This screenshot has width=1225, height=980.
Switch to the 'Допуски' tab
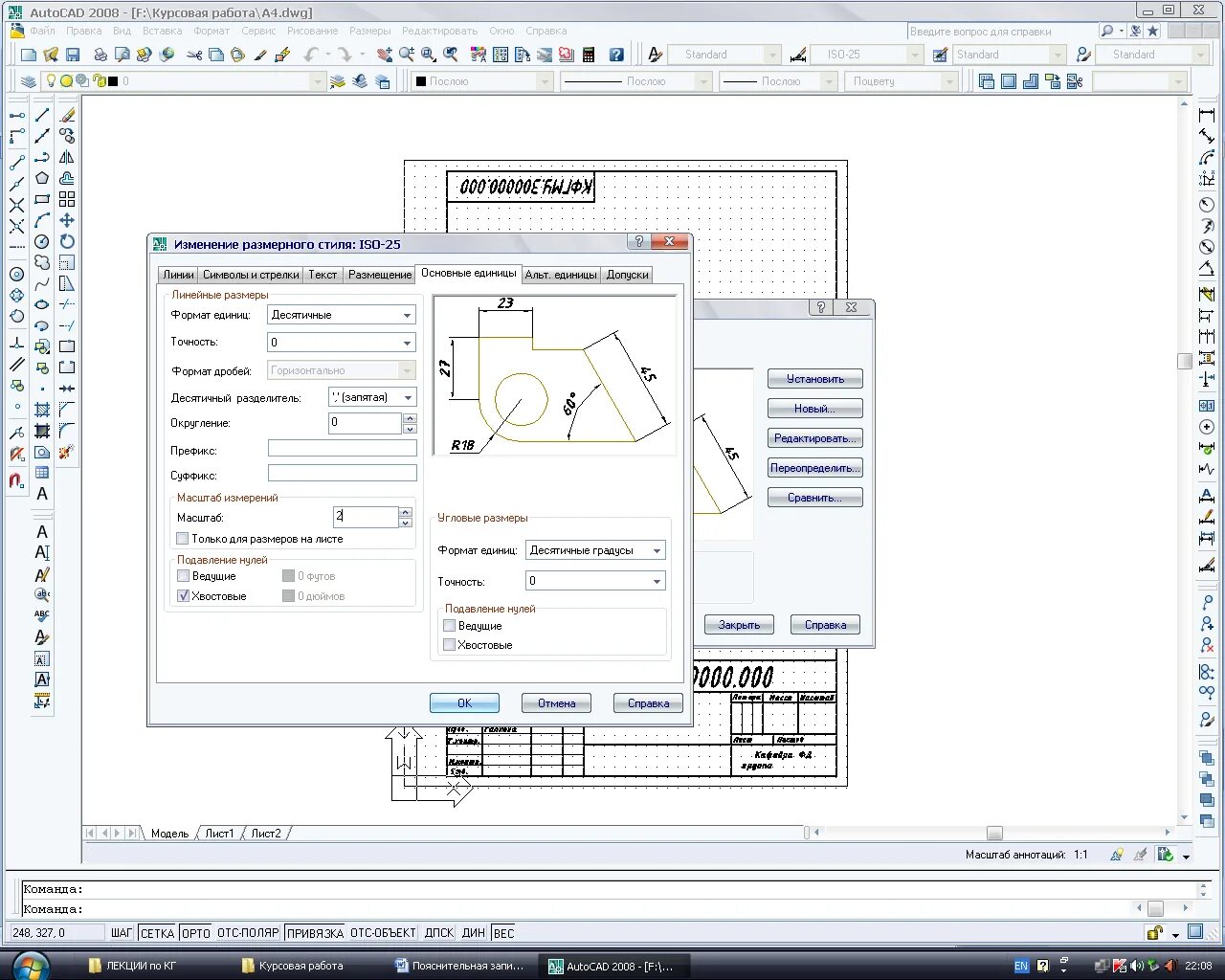click(628, 275)
